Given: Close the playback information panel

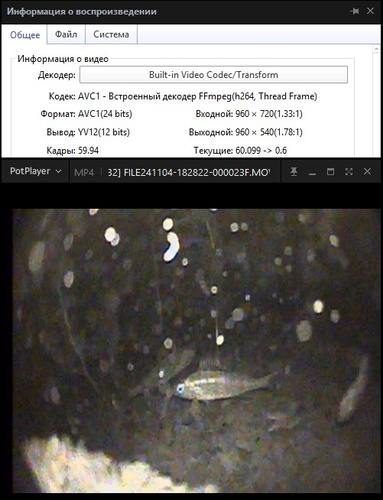Looking at the screenshot, I should (x=370, y=11).
